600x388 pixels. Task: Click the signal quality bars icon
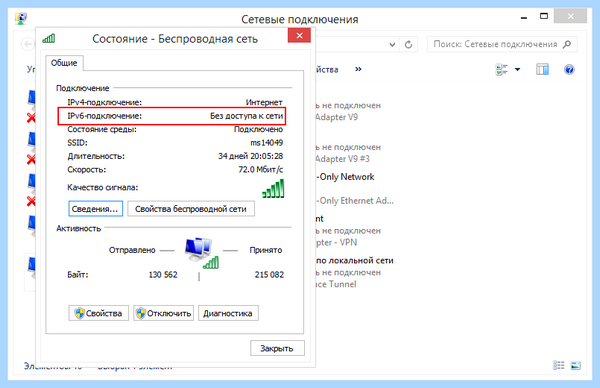(273, 189)
